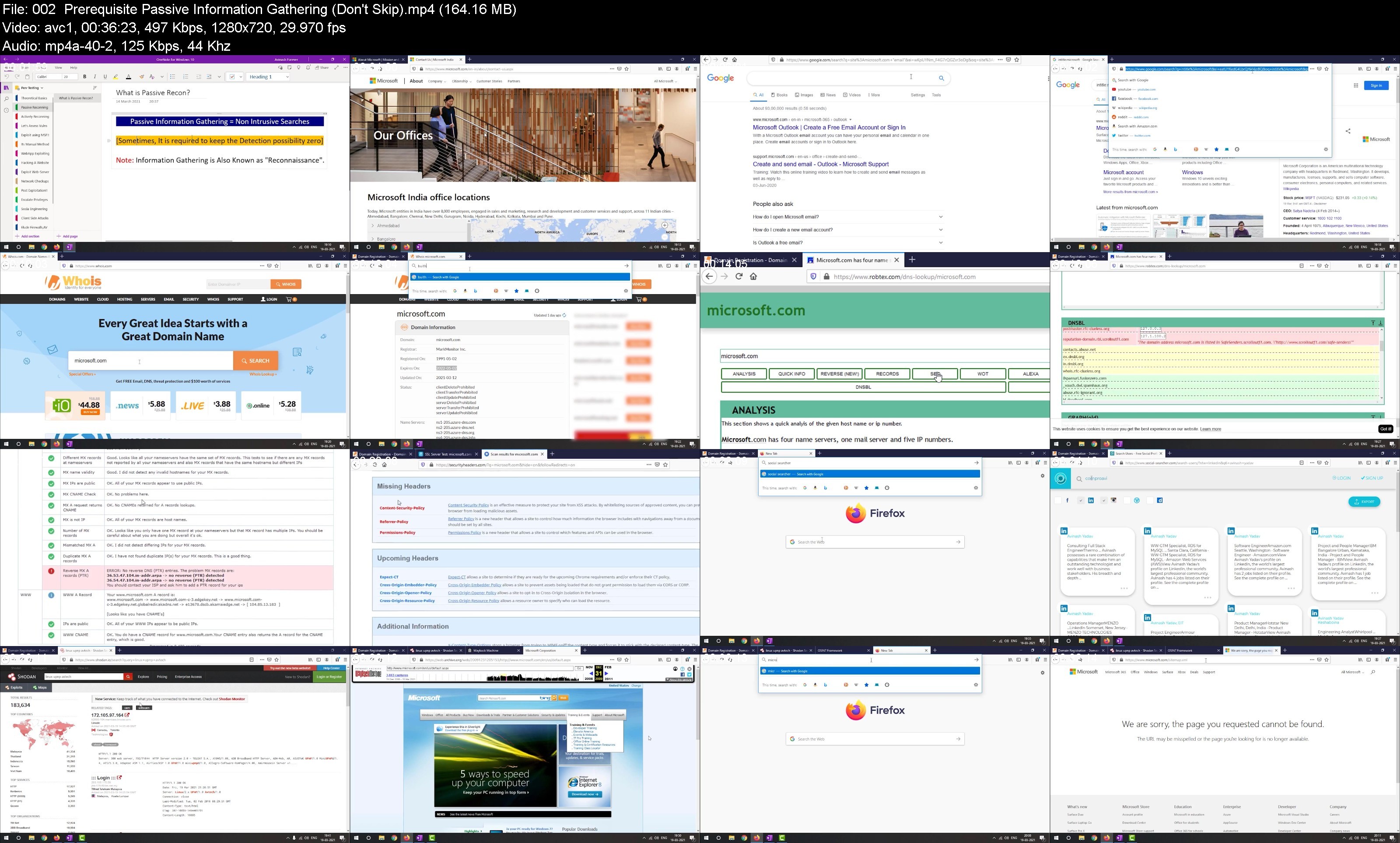This screenshot has height=843, width=1400.
Task: Click Home icon in large Robtex browser window
Action: tap(753, 277)
